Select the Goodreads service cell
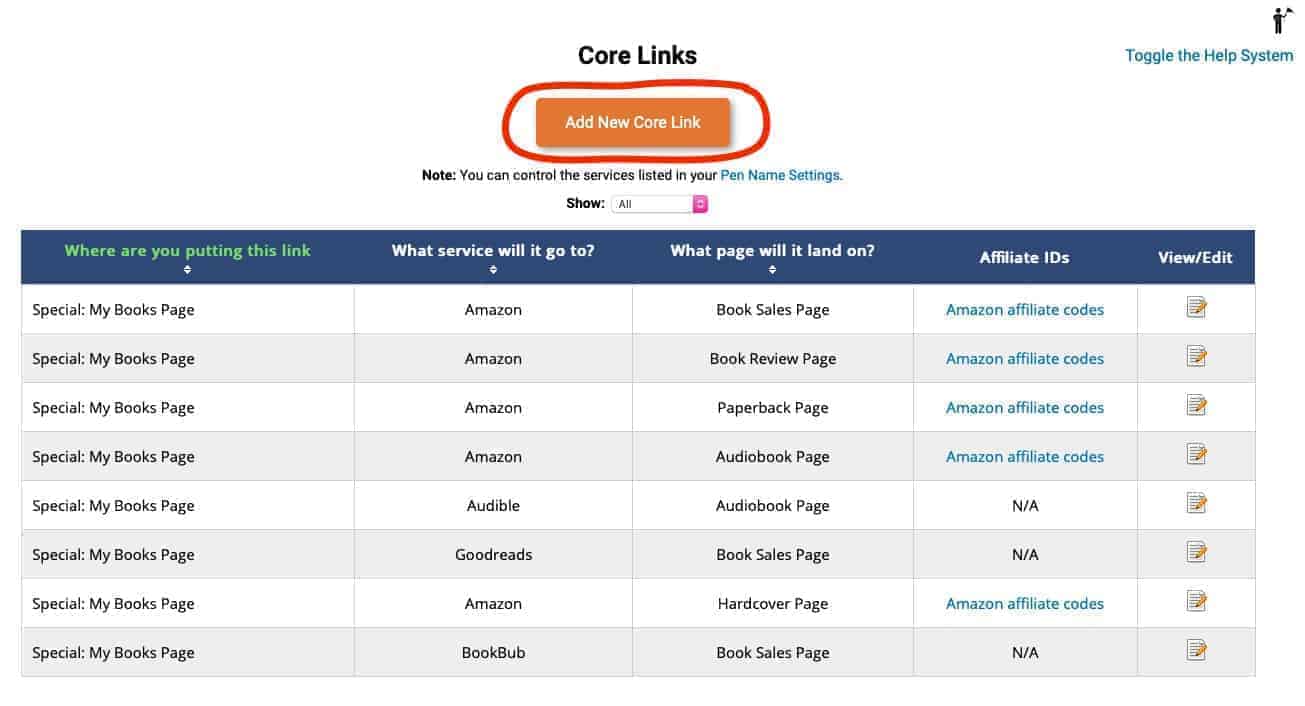 pos(493,555)
